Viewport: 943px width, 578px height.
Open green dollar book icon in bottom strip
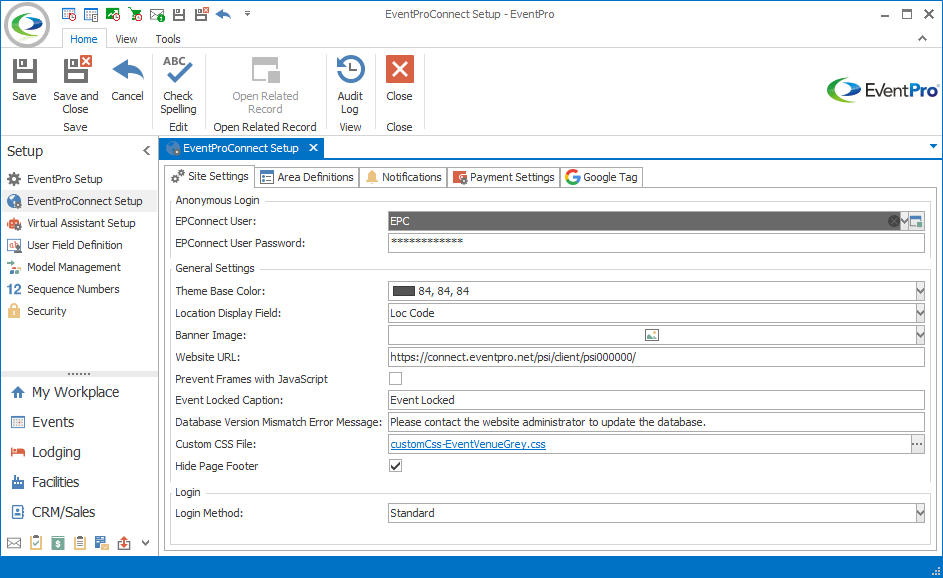coord(58,543)
